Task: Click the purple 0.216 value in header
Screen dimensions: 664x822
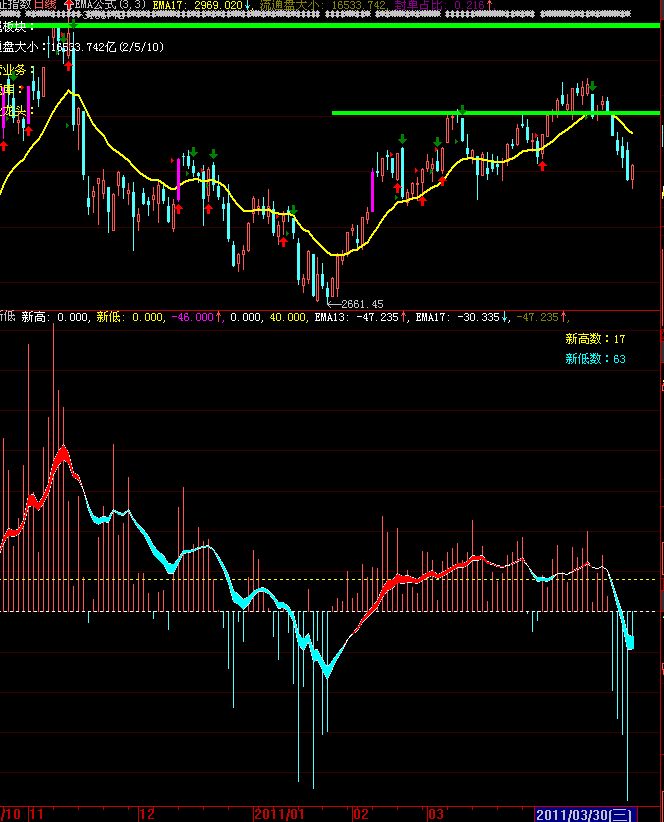Action: click(469, 5)
